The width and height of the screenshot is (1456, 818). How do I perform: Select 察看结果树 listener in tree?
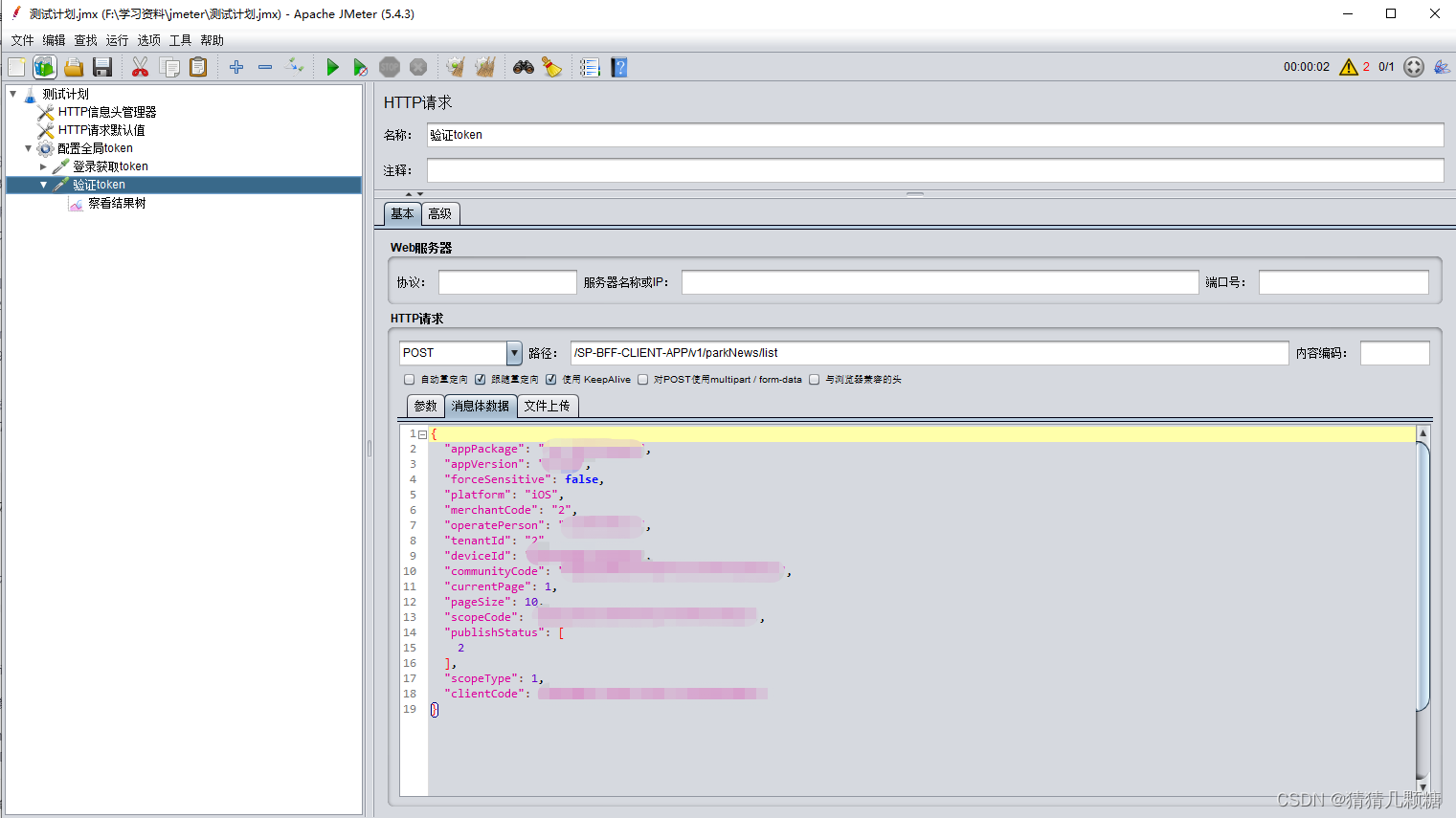117,203
